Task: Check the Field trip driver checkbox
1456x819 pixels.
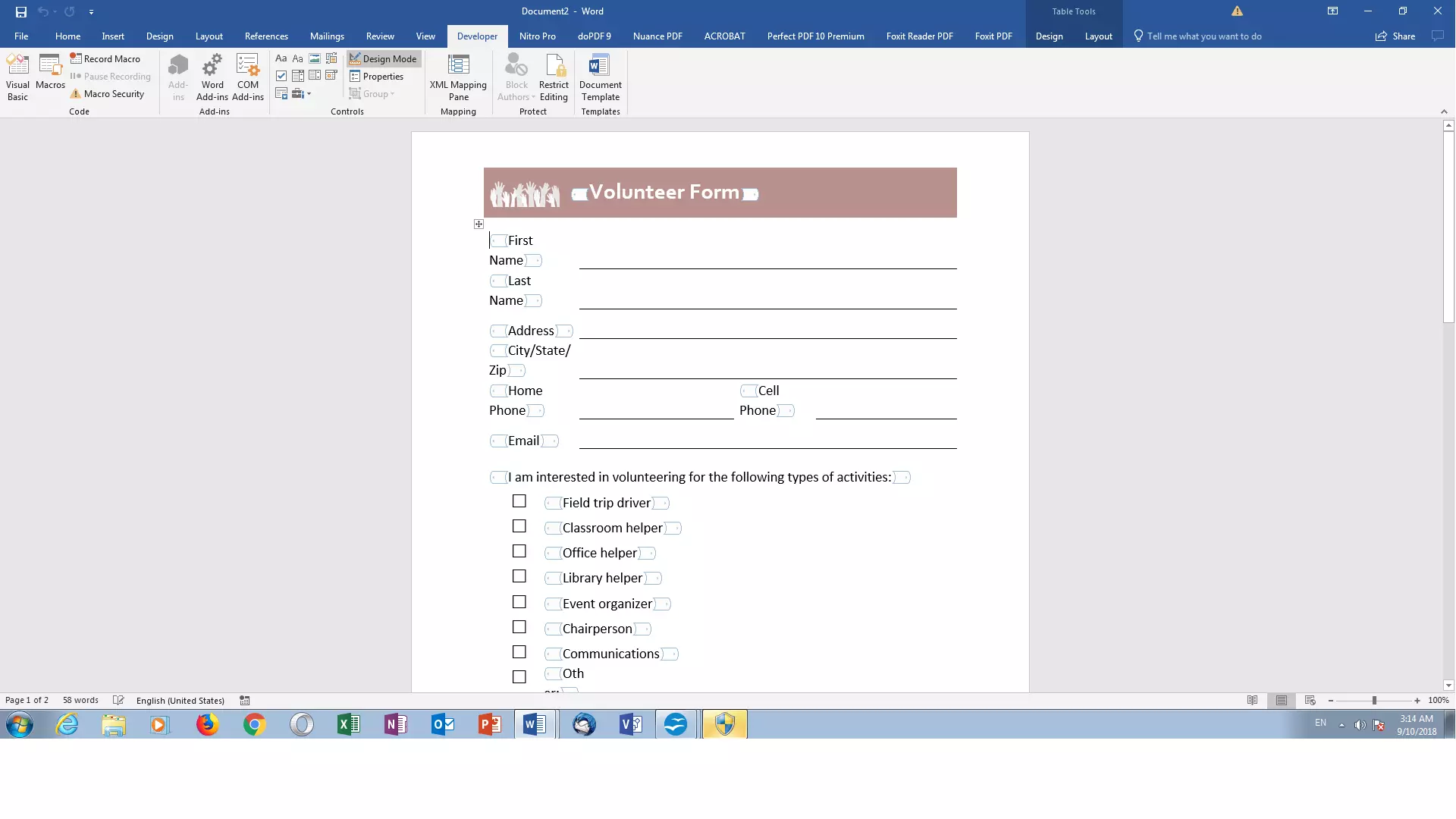Action: tap(519, 501)
